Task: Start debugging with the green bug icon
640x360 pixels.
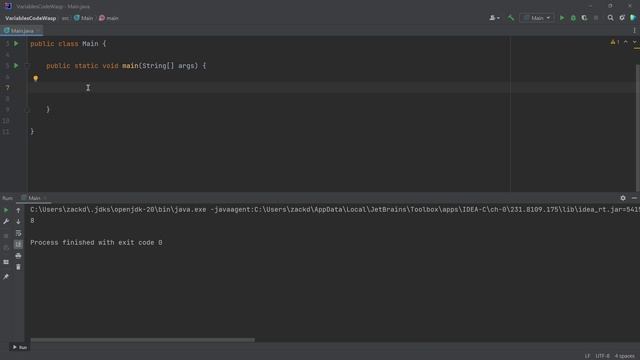Action: click(573, 18)
